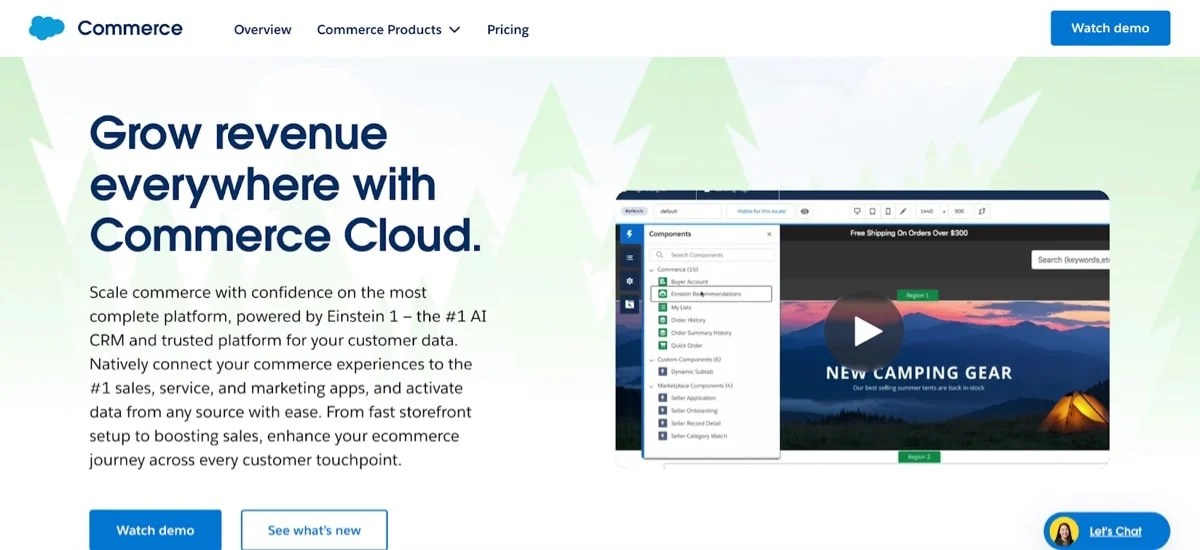Click the theme sidebar icon below the gear
The image size is (1200, 550).
[629, 304]
